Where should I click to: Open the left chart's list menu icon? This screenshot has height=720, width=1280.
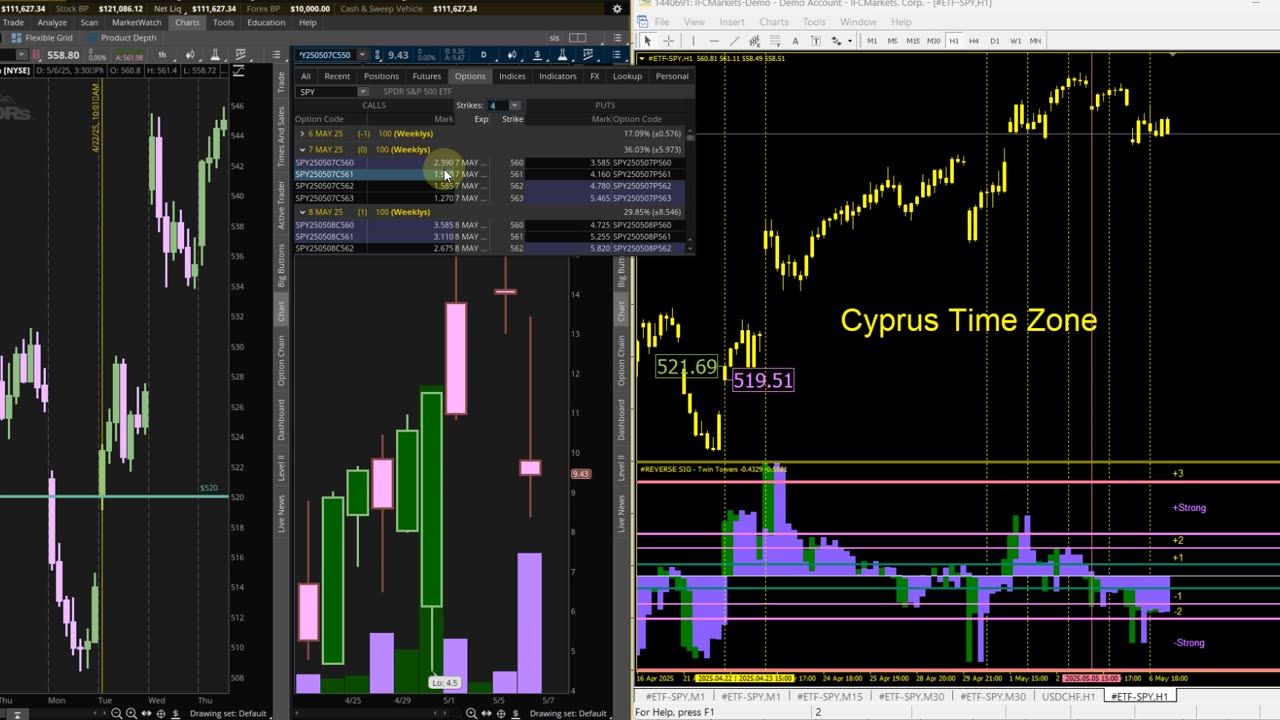276,55
